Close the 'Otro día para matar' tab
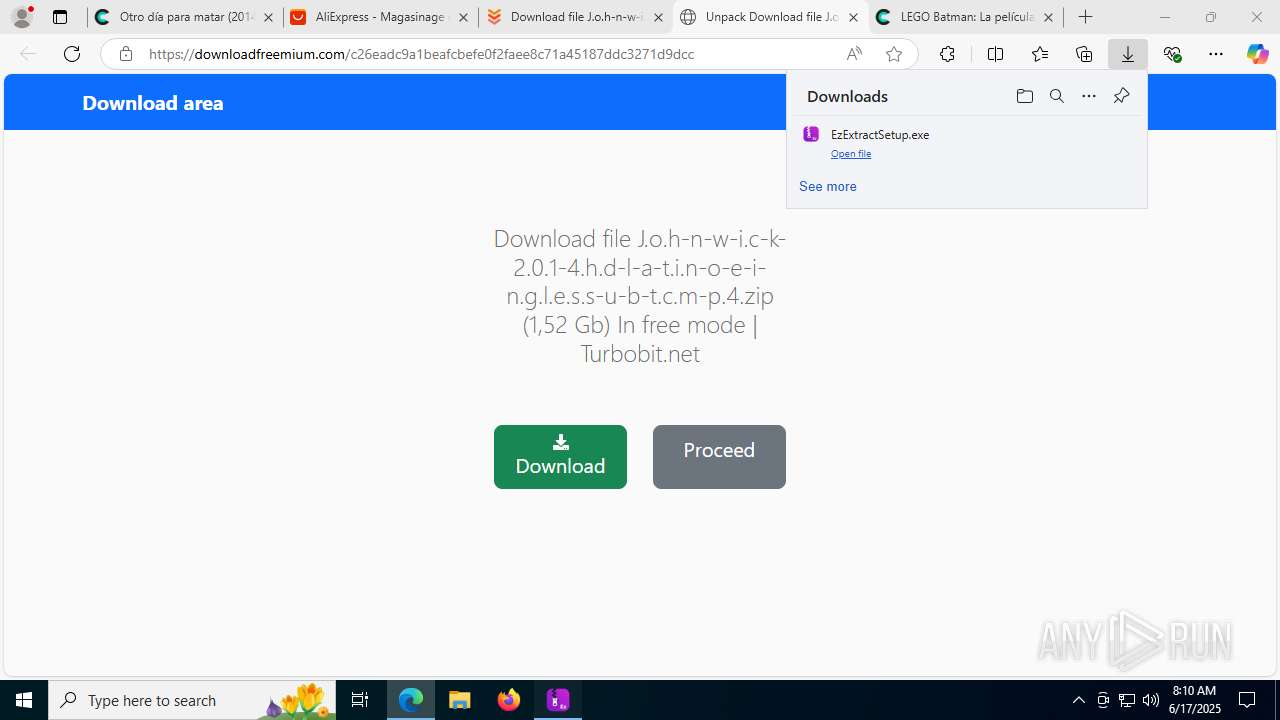 268,17
